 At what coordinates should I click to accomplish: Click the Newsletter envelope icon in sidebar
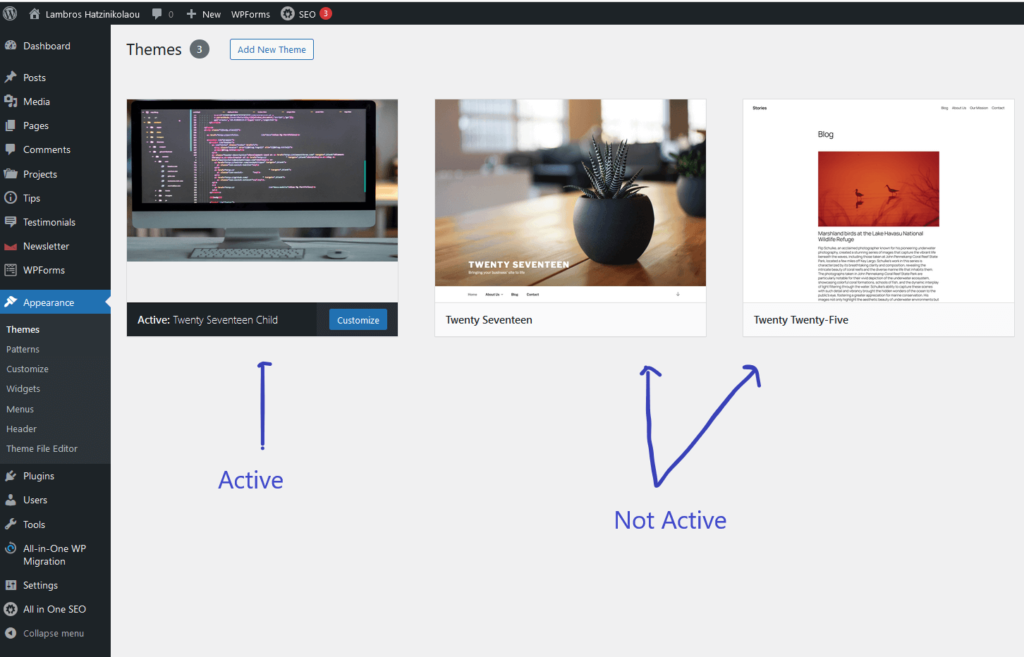[11, 246]
